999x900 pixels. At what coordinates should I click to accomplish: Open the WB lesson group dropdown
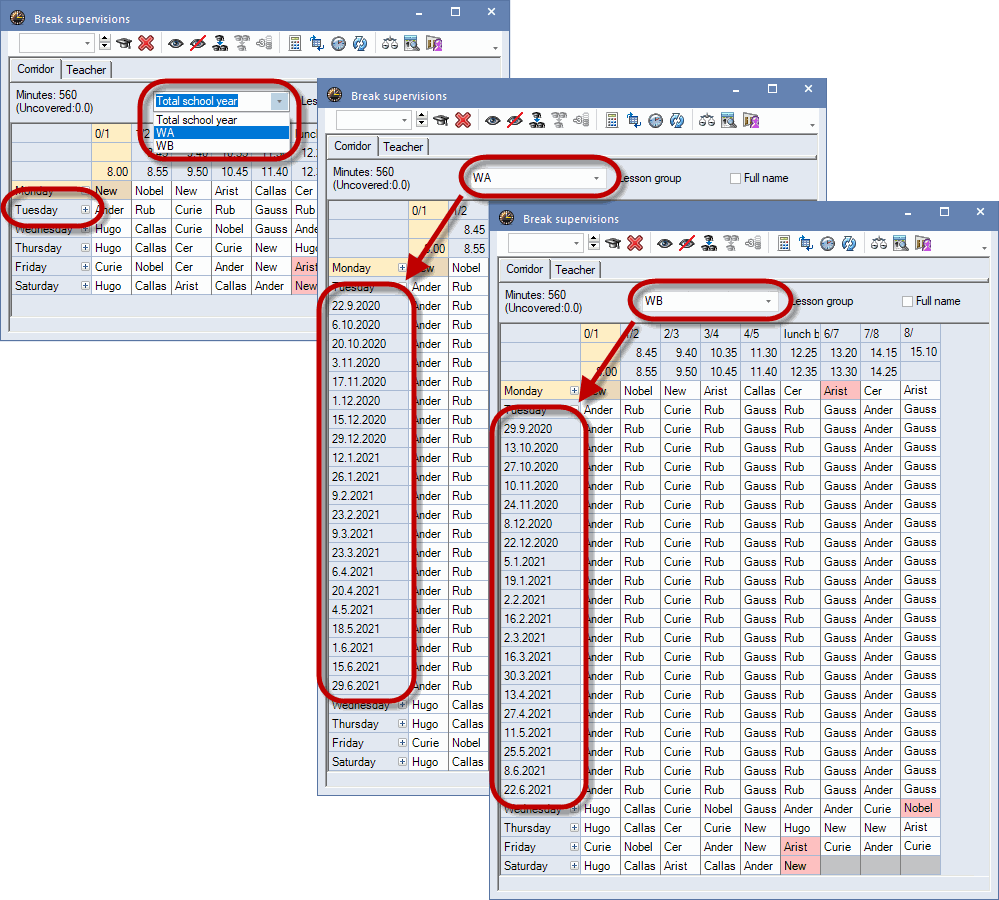tap(768, 301)
